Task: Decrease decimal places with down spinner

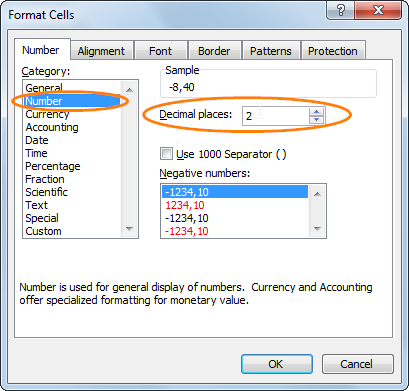Action: [317, 120]
